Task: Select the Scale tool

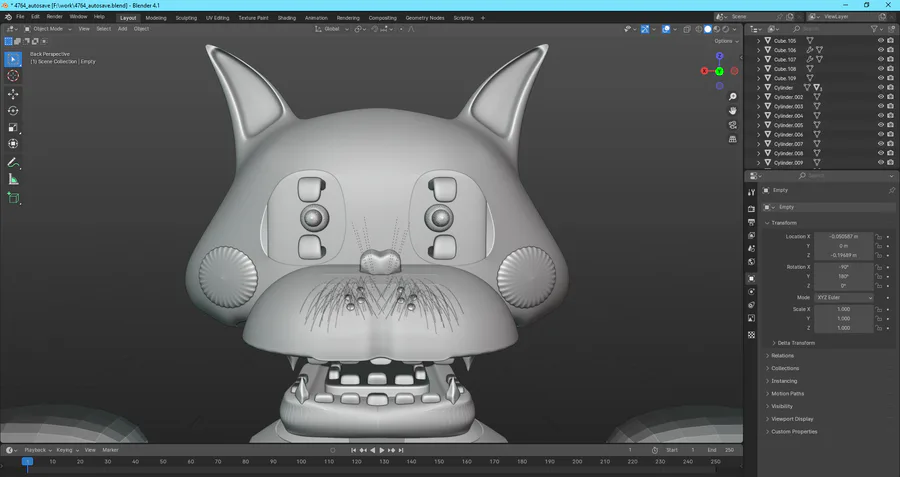Action: tap(13, 127)
